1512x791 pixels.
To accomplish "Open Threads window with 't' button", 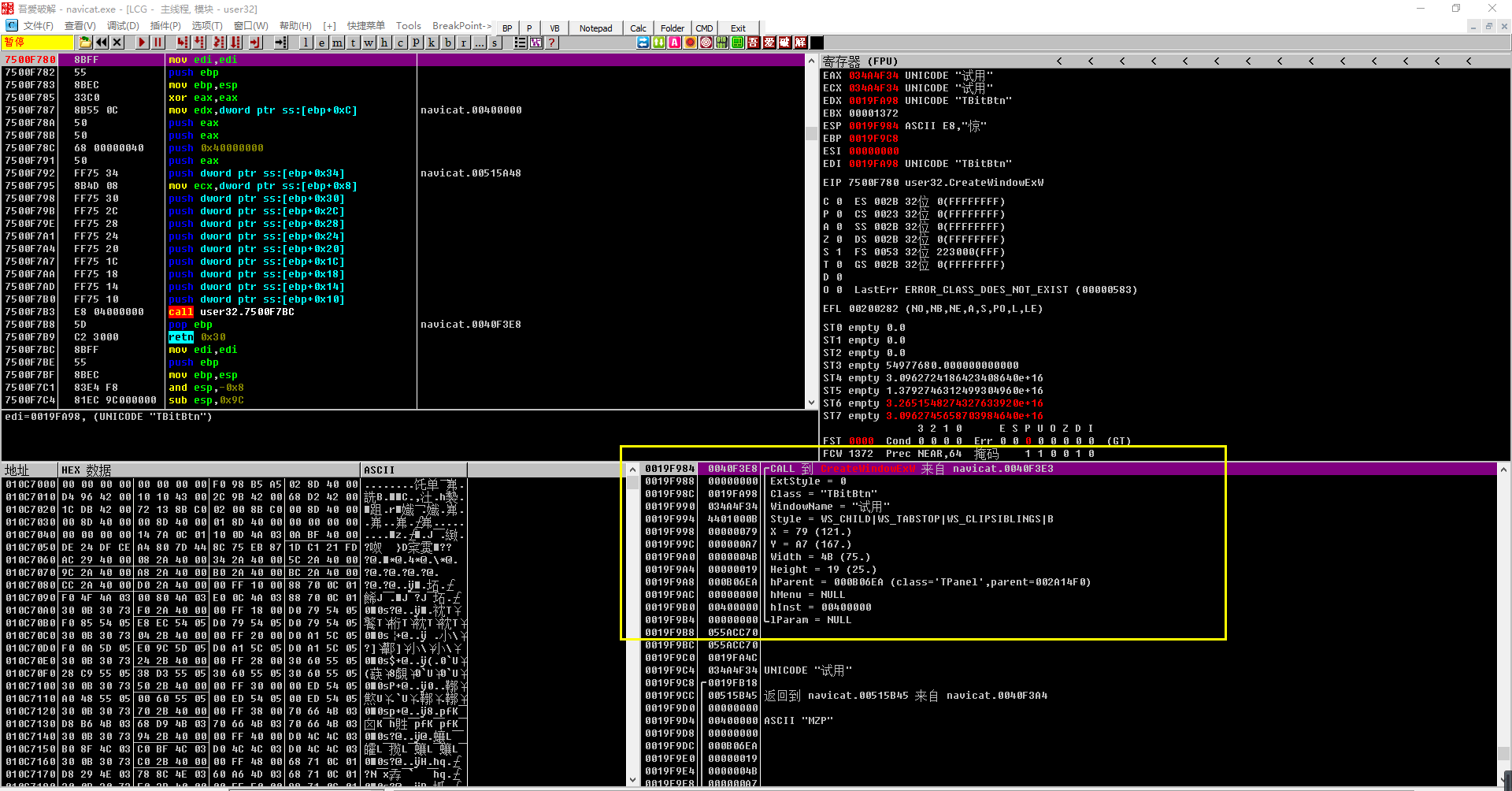I will (353, 43).
